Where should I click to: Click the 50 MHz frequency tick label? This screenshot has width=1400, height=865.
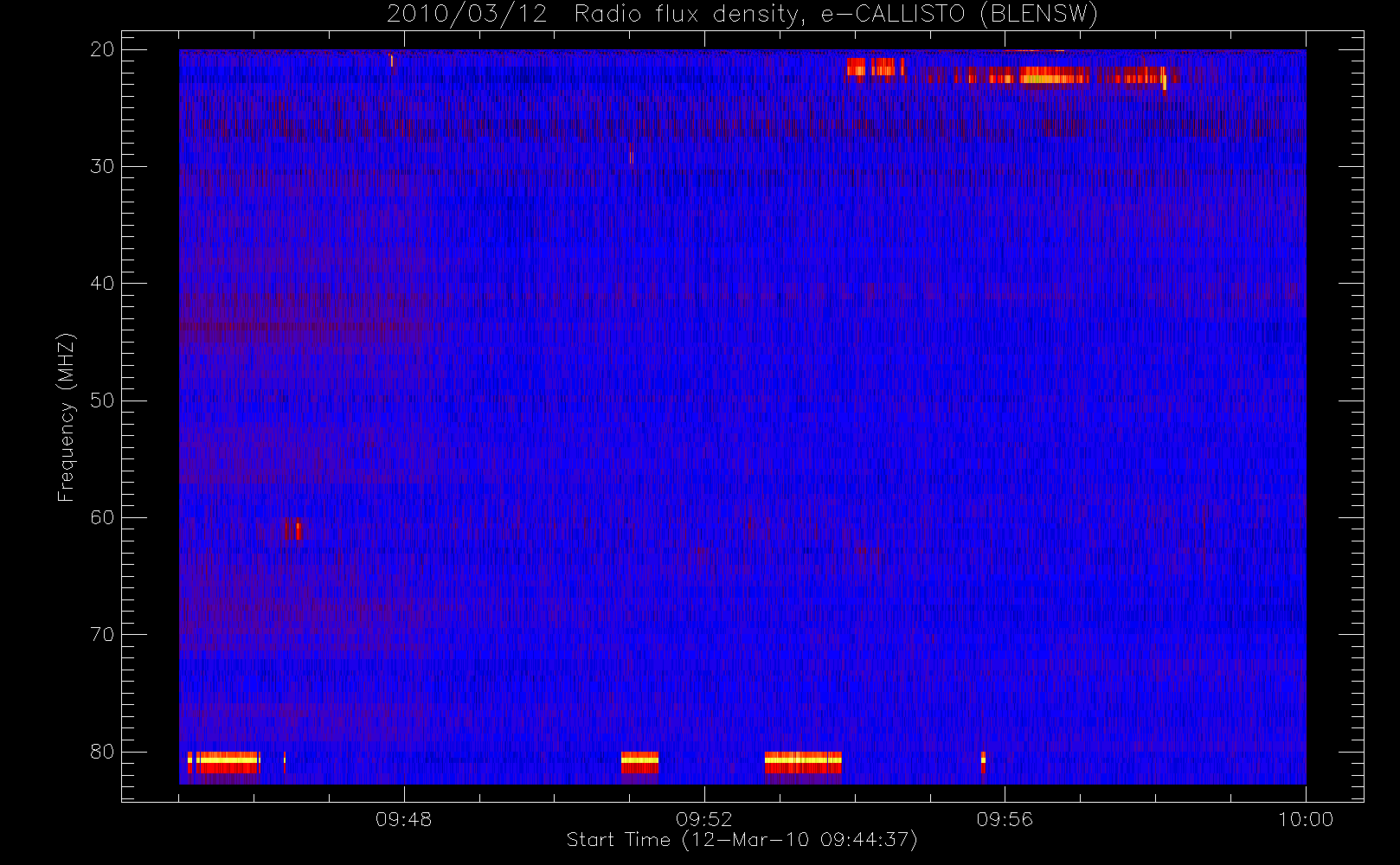(x=102, y=400)
